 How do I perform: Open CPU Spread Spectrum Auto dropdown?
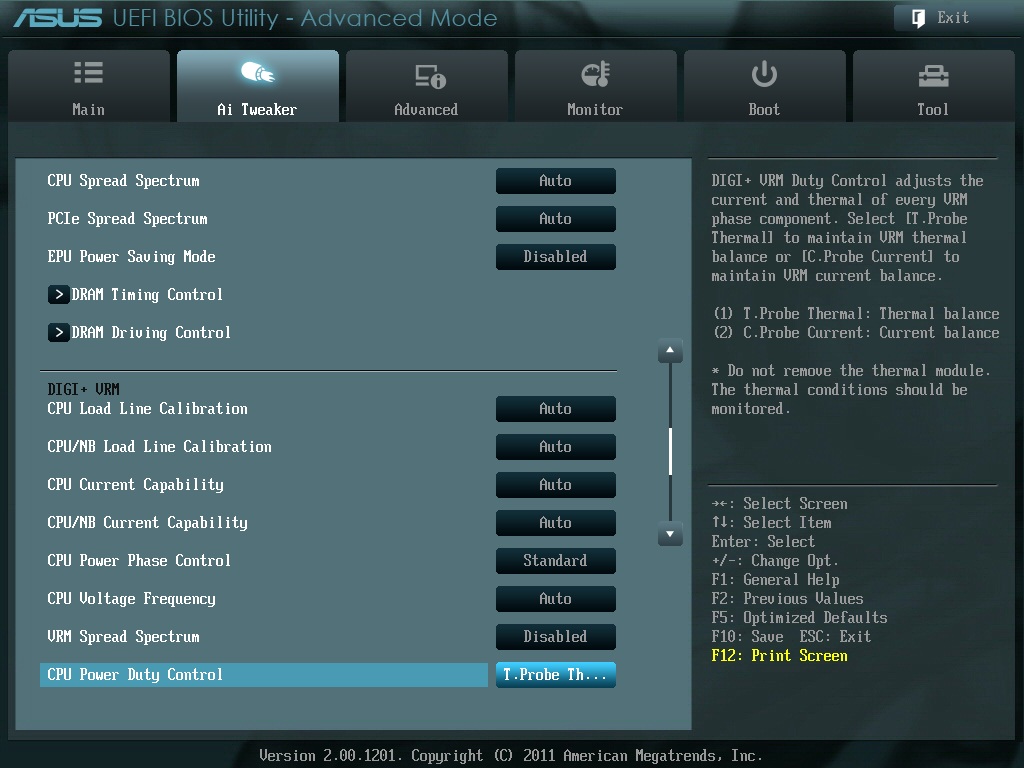[x=556, y=181]
